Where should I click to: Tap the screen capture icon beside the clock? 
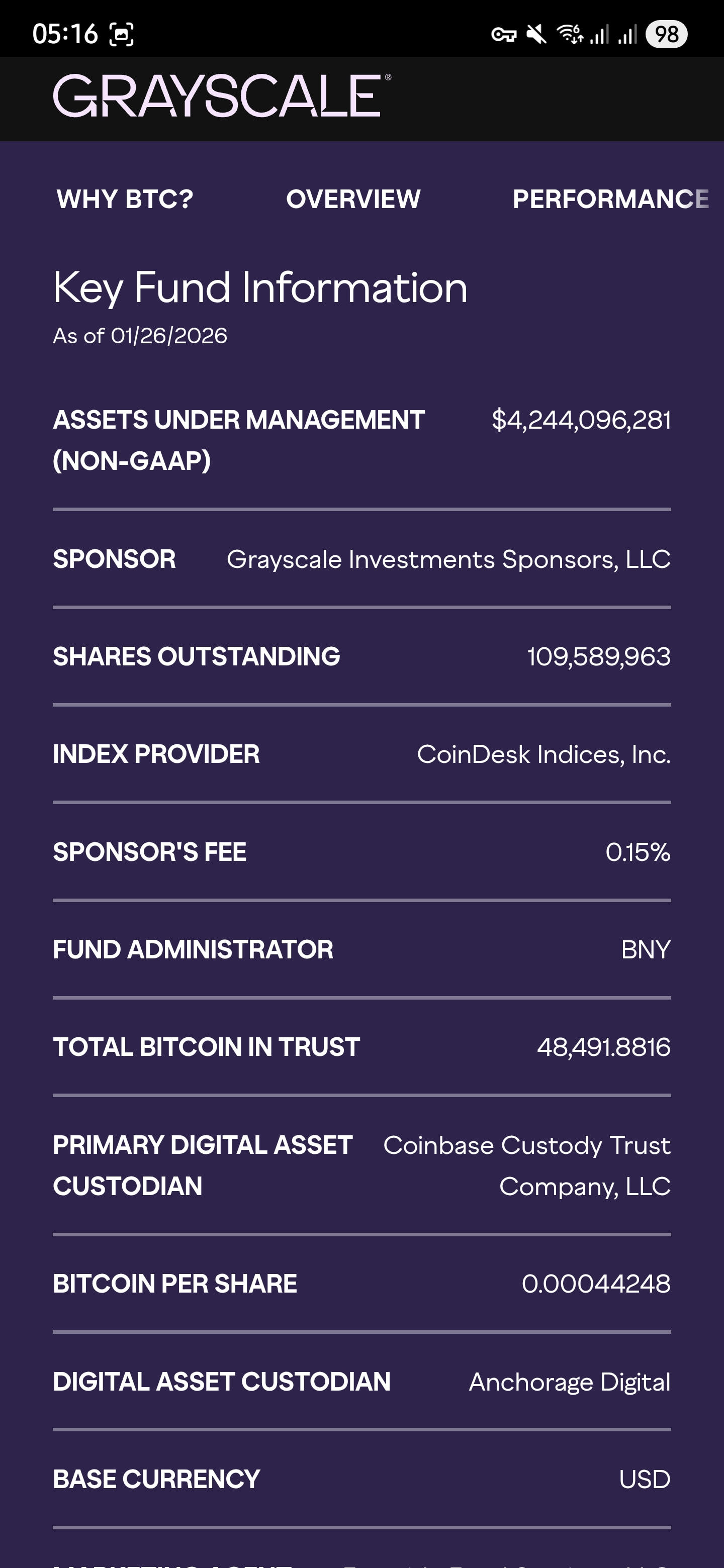point(121,35)
